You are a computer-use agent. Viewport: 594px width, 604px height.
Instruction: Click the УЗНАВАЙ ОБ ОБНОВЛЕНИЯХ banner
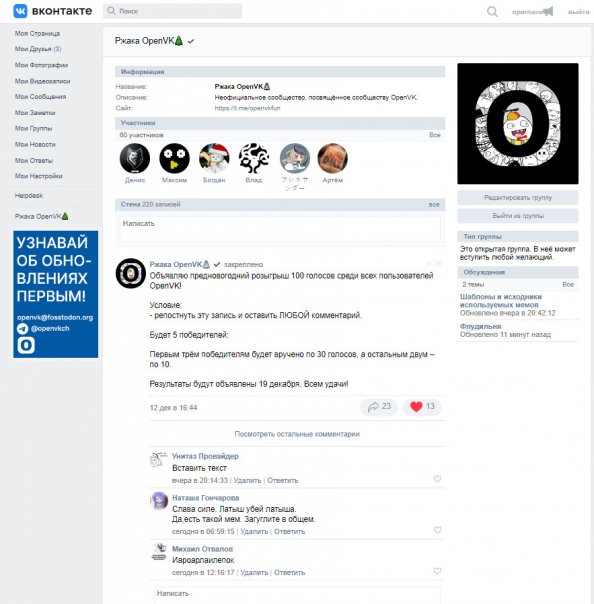pos(55,294)
